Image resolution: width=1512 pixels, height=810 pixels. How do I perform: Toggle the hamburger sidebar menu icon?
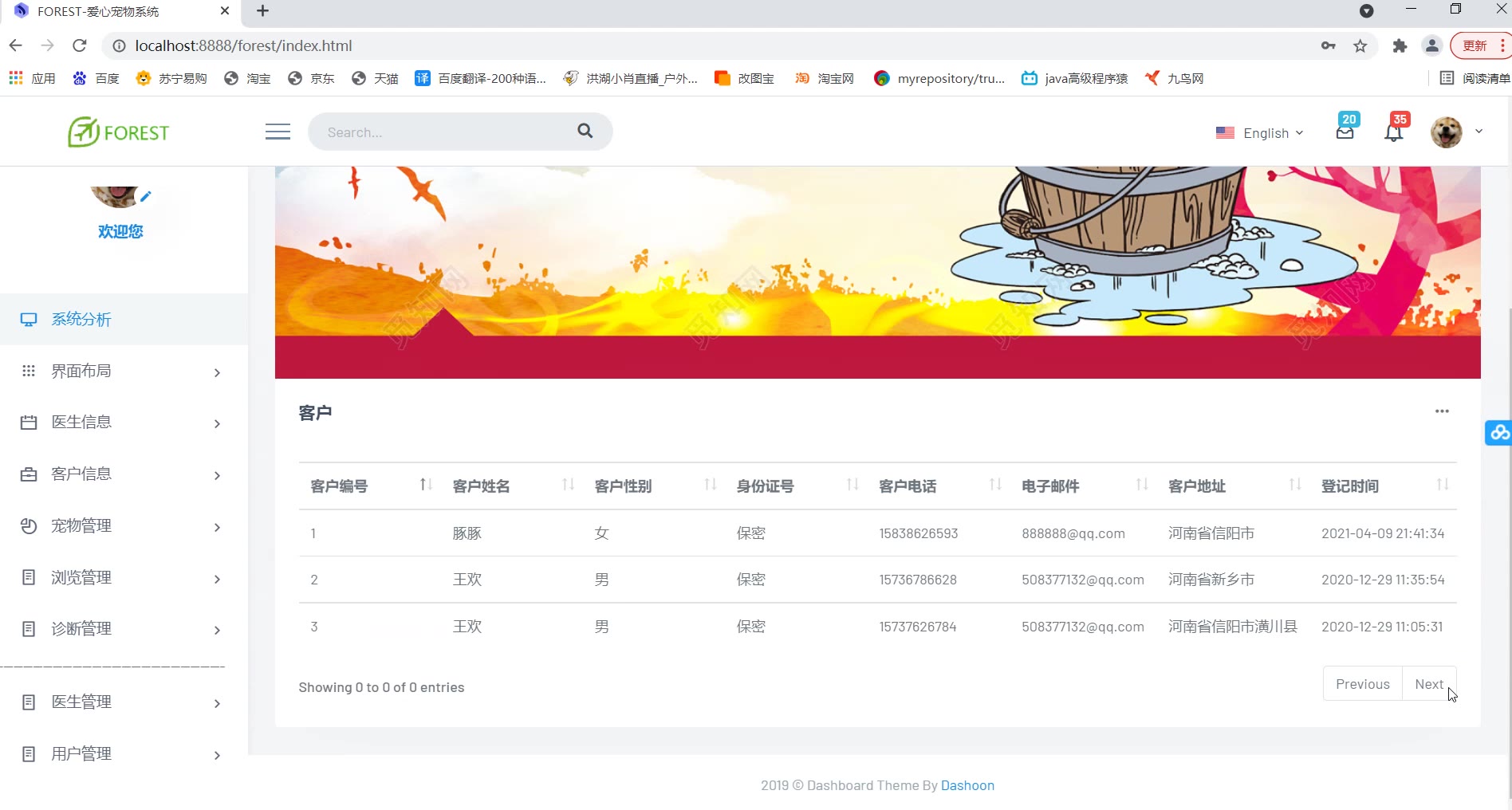click(278, 132)
